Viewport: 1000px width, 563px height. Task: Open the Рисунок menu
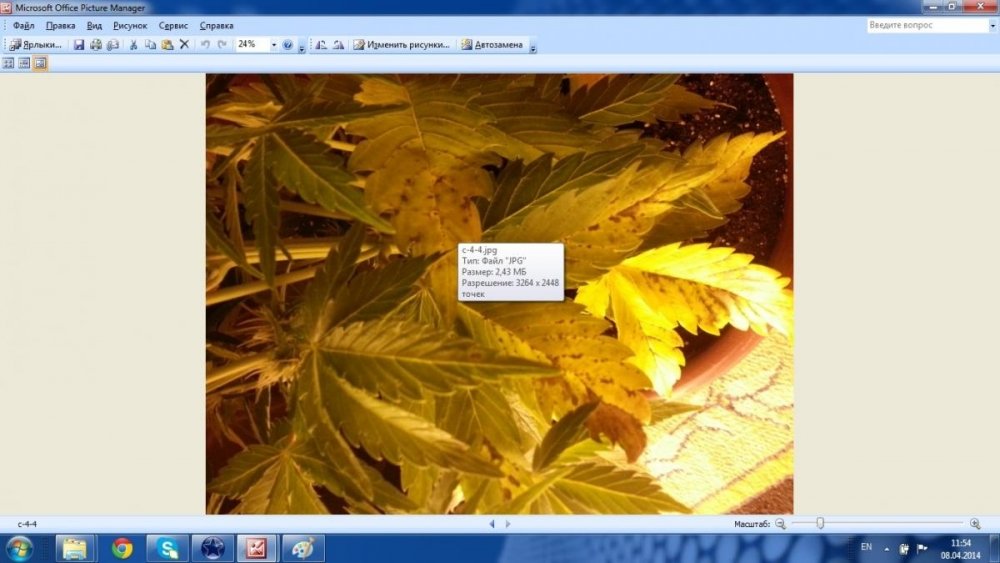pyautogui.click(x=130, y=26)
